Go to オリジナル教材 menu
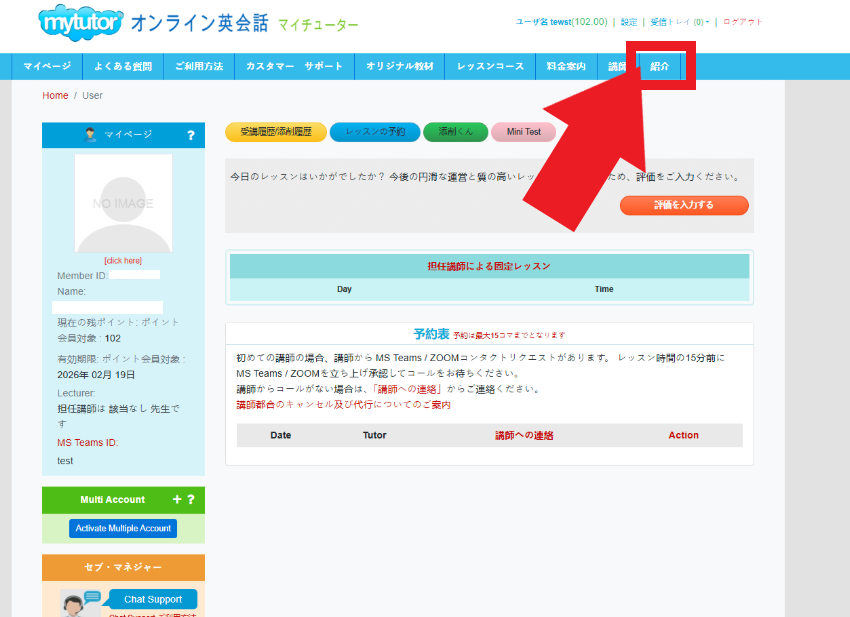Screen dimensions: 850x617 tap(400, 66)
